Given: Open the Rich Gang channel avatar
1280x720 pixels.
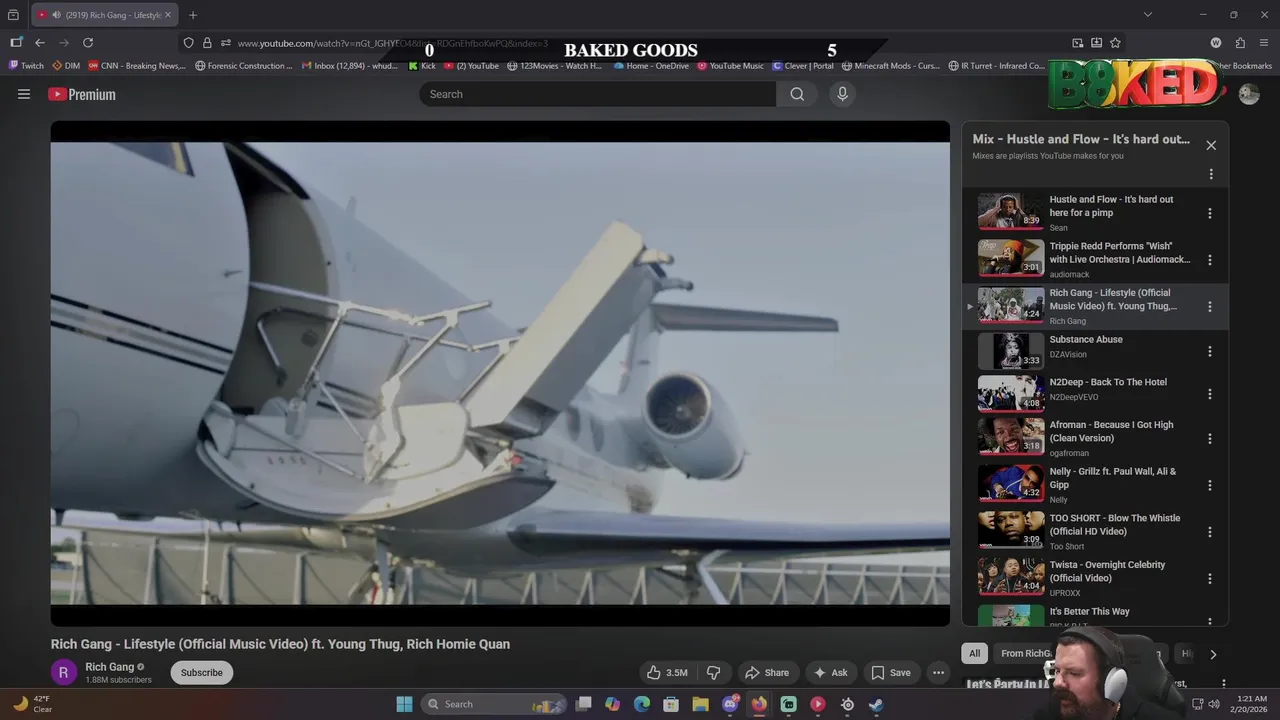Looking at the screenshot, I should [63, 673].
